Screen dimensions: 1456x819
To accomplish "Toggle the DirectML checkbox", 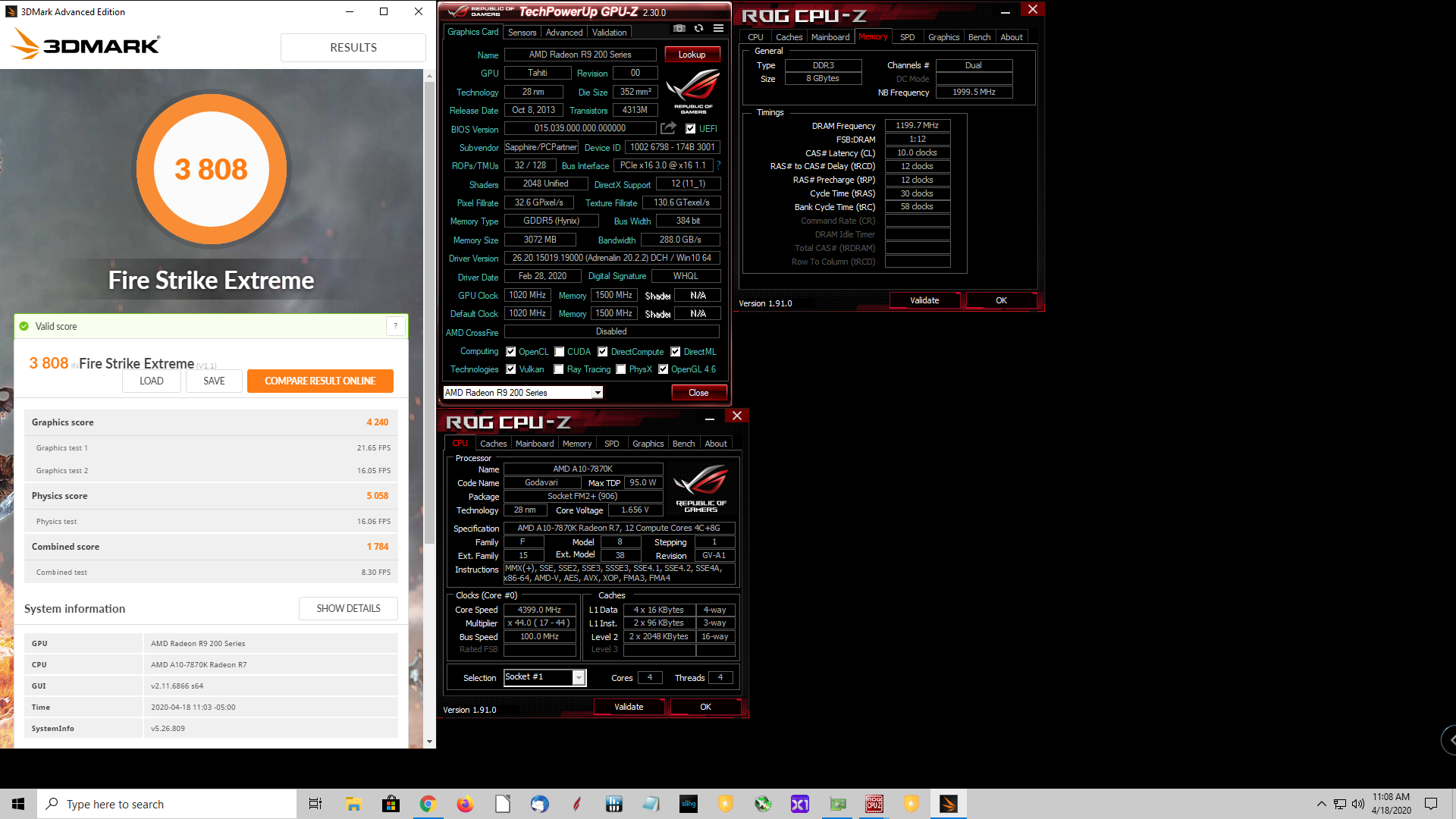I will tap(676, 352).
